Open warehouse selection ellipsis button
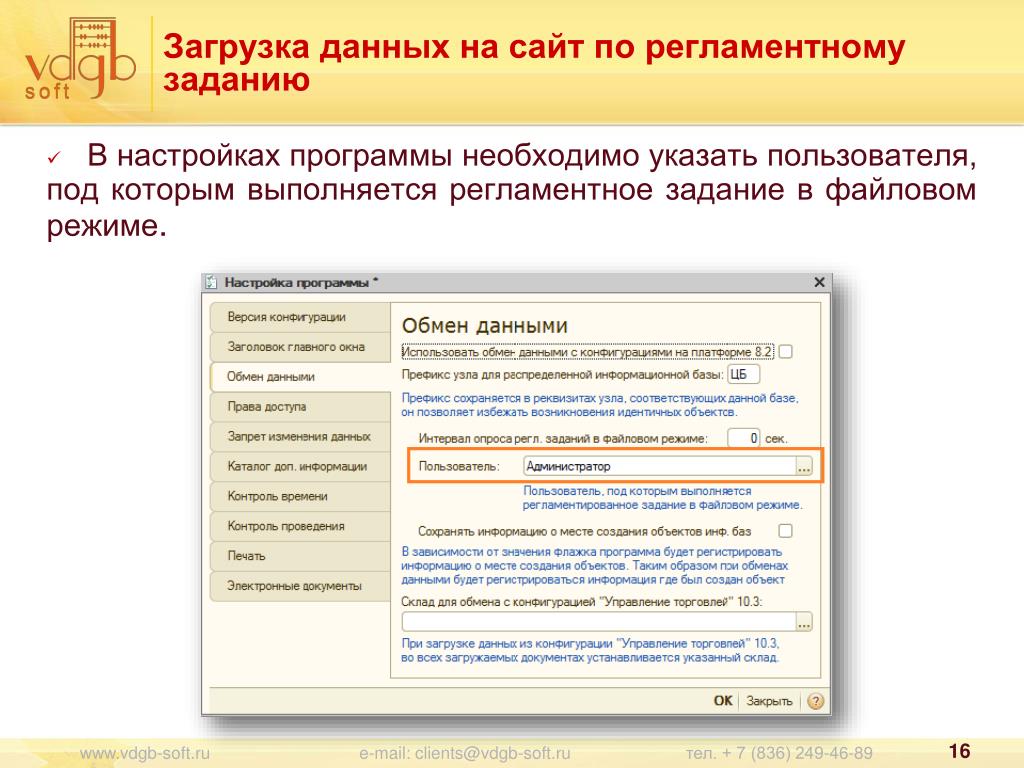This screenshot has height=768, width=1024. tap(804, 622)
